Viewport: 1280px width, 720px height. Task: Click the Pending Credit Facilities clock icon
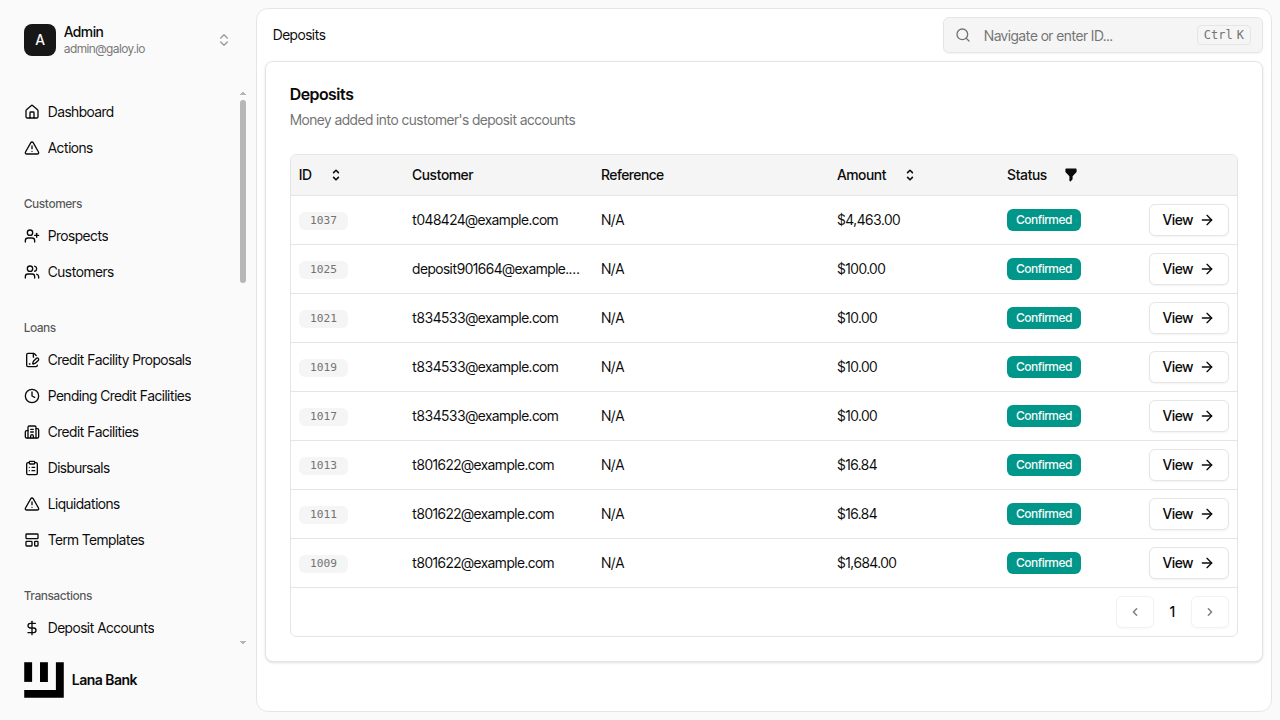tap(32, 396)
